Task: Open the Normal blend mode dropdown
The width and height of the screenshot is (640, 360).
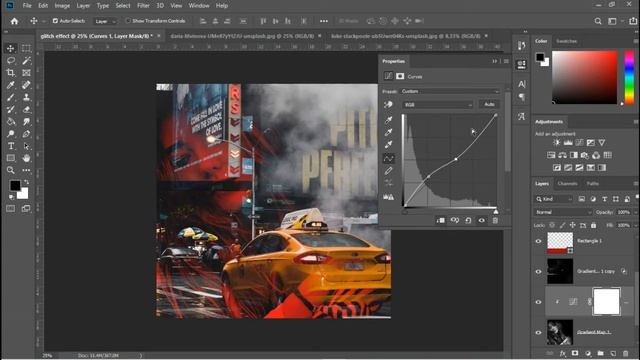Action: [563, 212]
